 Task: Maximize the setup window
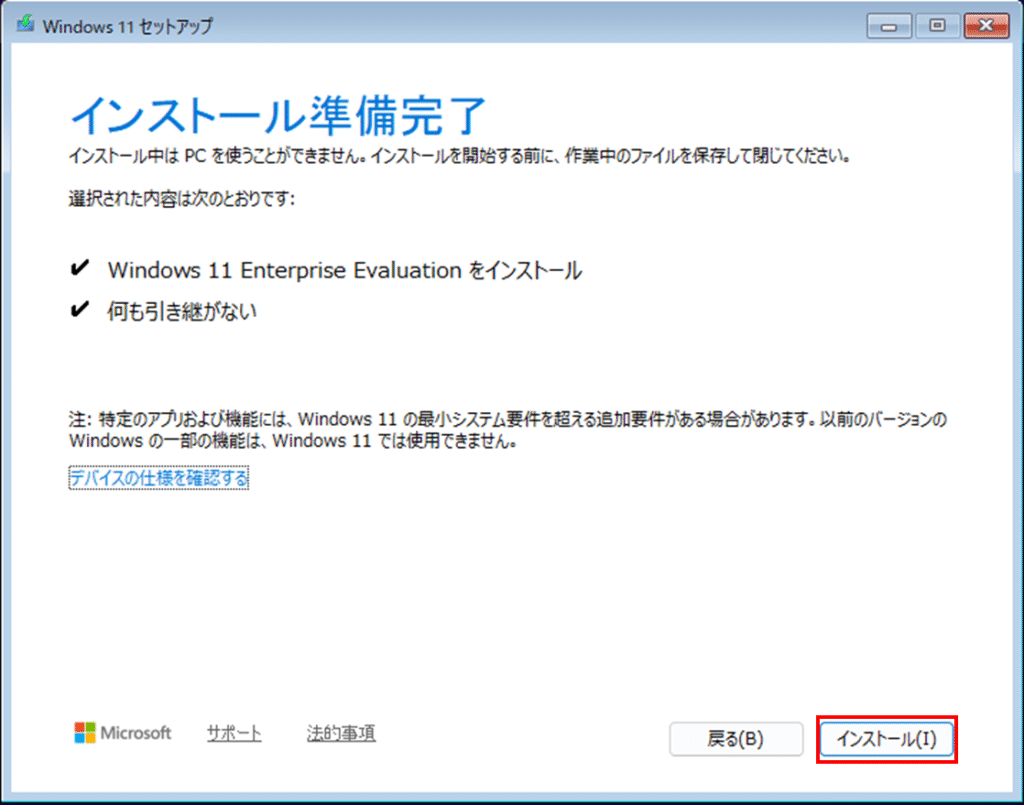(x=937, y=25)
